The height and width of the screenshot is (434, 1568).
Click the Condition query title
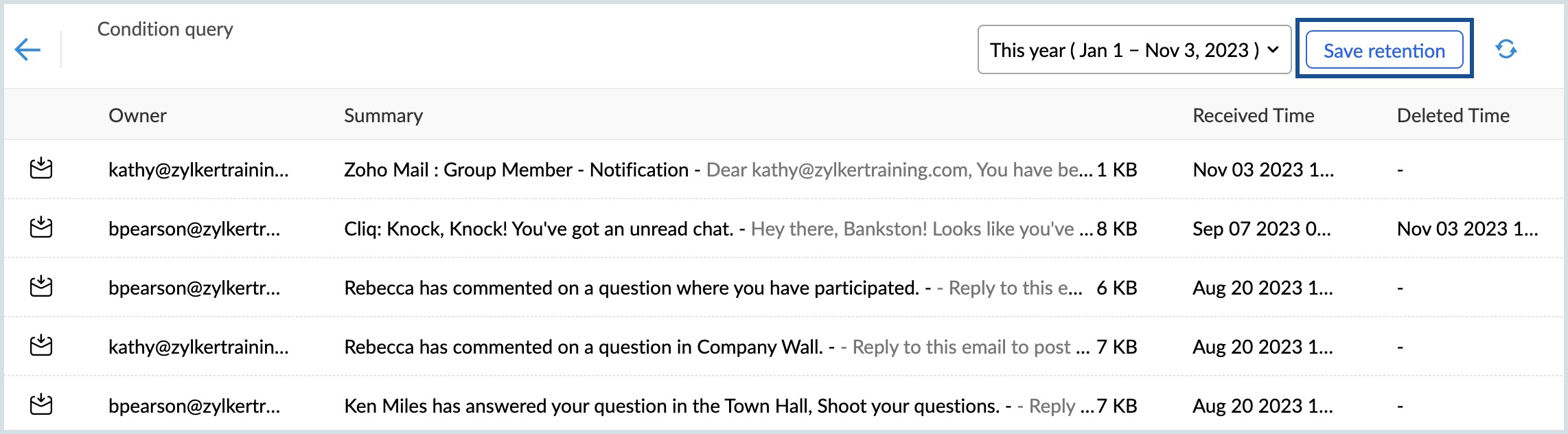point(165,29)
